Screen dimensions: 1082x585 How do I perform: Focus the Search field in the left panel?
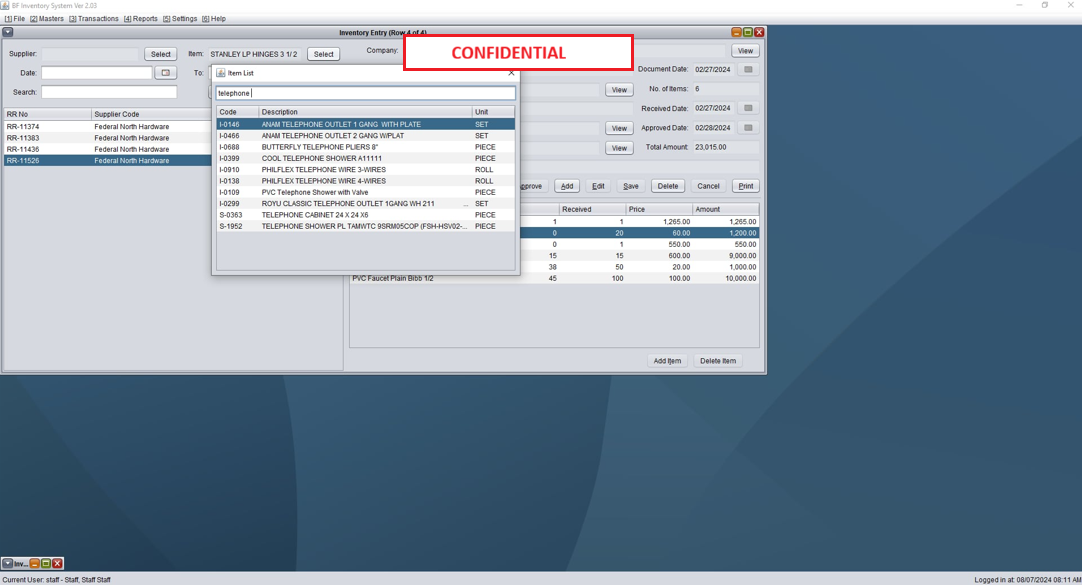point(109,92)
